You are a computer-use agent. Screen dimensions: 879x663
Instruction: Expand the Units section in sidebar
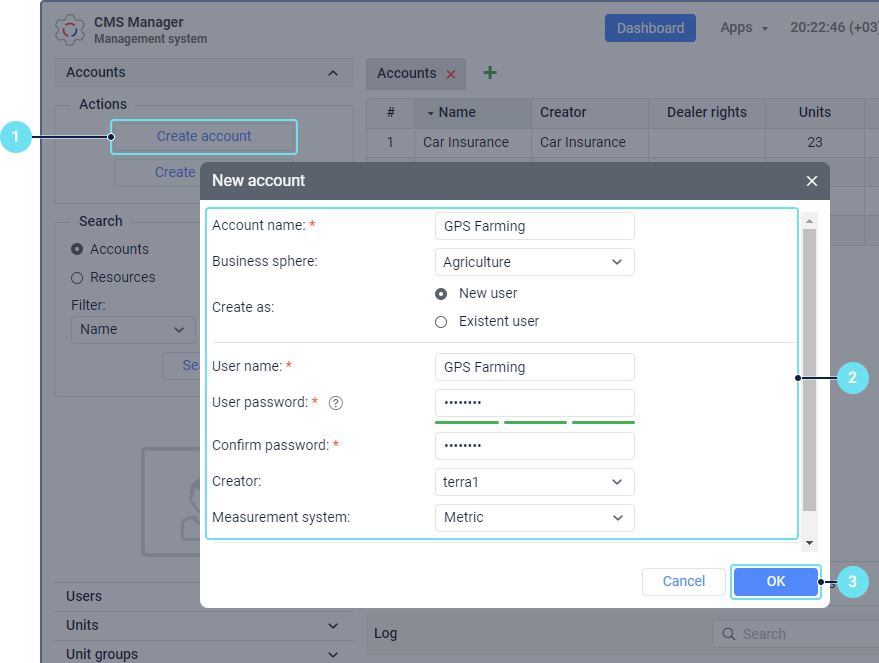tap(332, 625)
